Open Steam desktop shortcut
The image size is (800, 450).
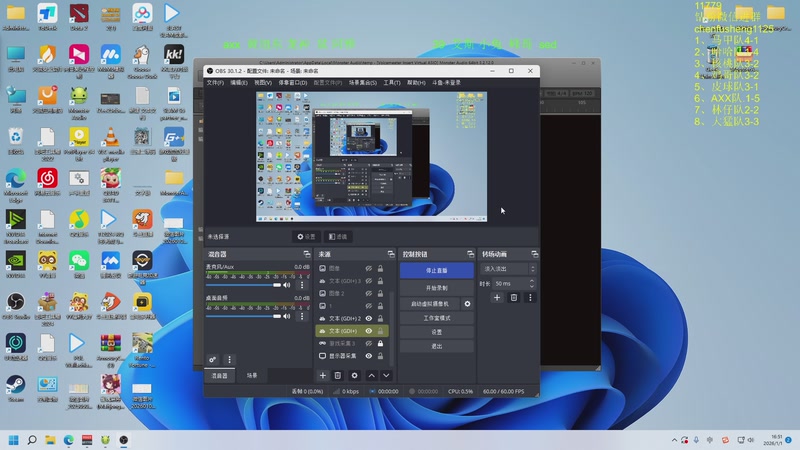pos(16,388)
